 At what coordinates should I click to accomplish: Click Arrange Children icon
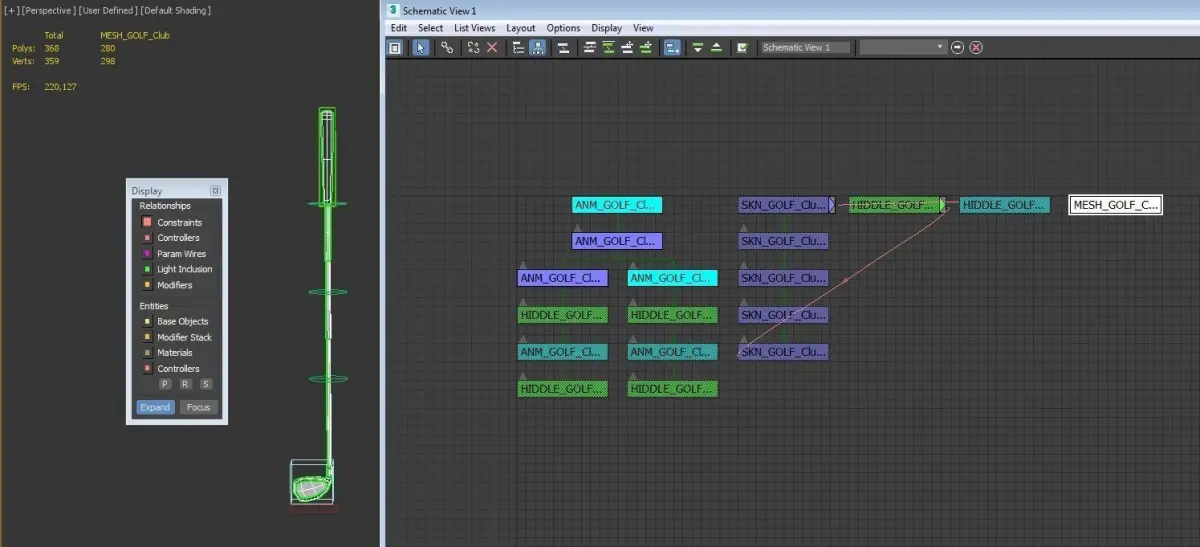(590, 47)
